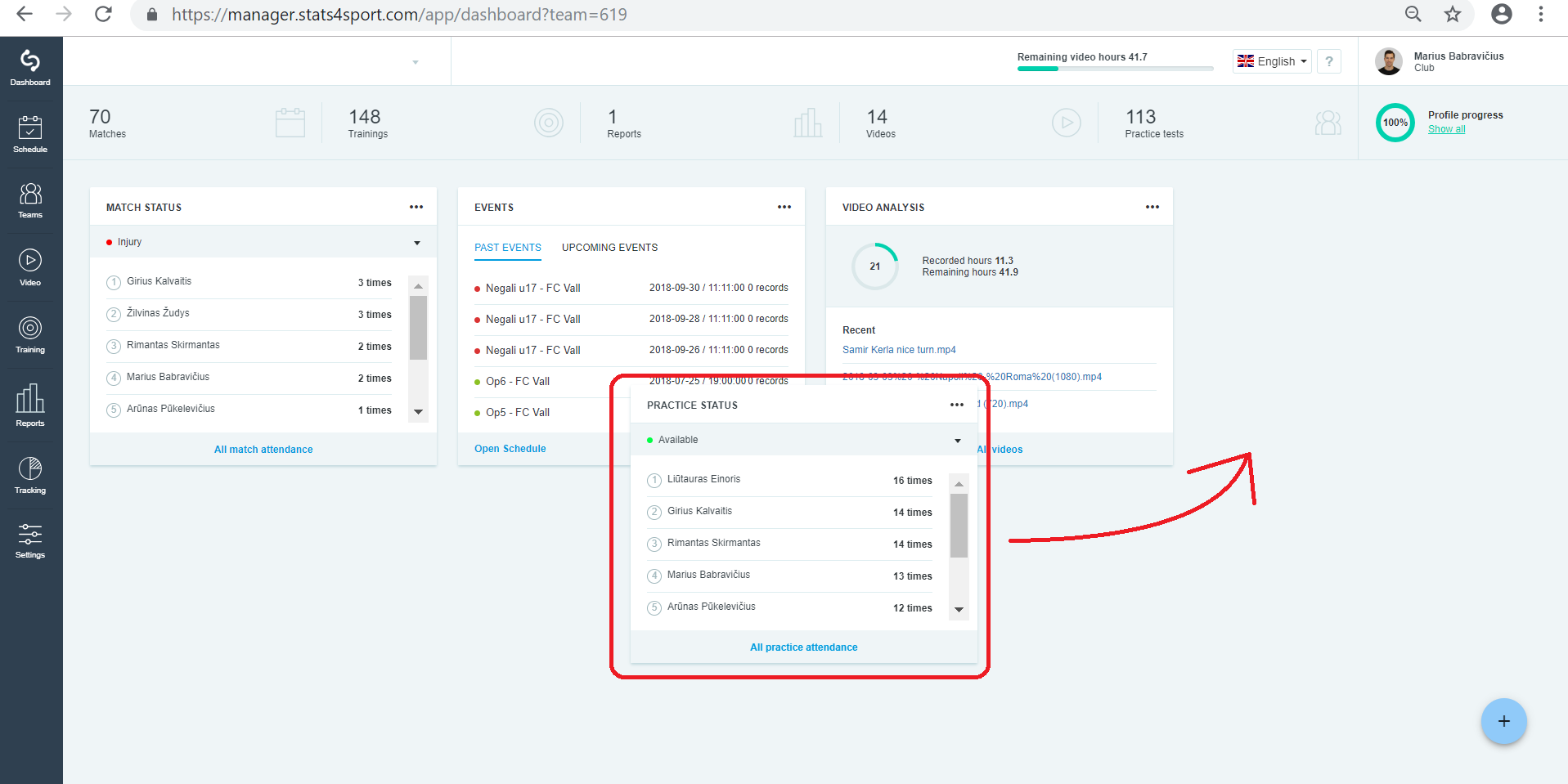This screenshot has width=1568, height=784.
Task: Open the Teams sidebar icon
Action: pos(30,201)
